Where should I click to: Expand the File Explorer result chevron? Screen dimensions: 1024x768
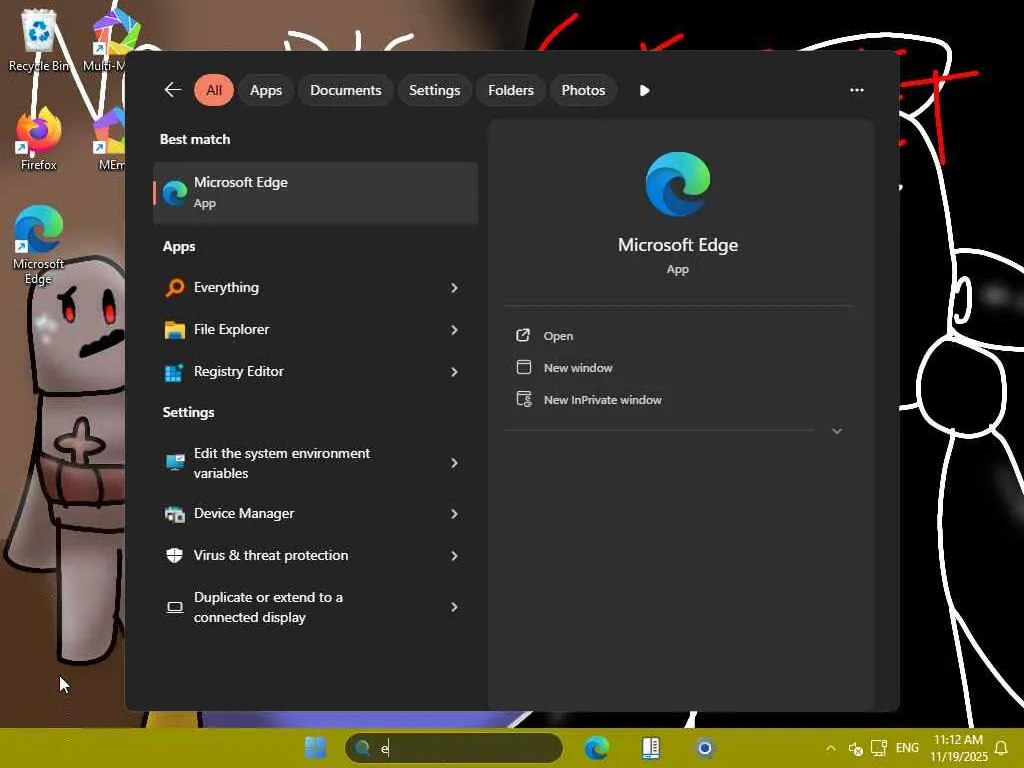(454, 330)
